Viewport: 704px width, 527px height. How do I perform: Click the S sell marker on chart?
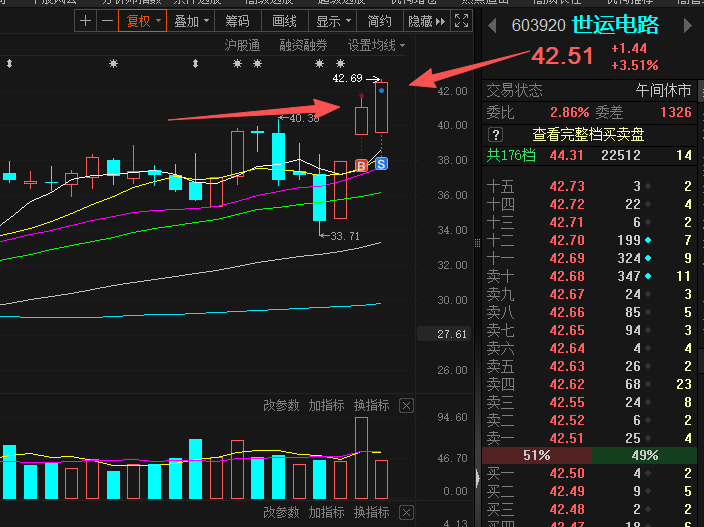tap(381, 164)
